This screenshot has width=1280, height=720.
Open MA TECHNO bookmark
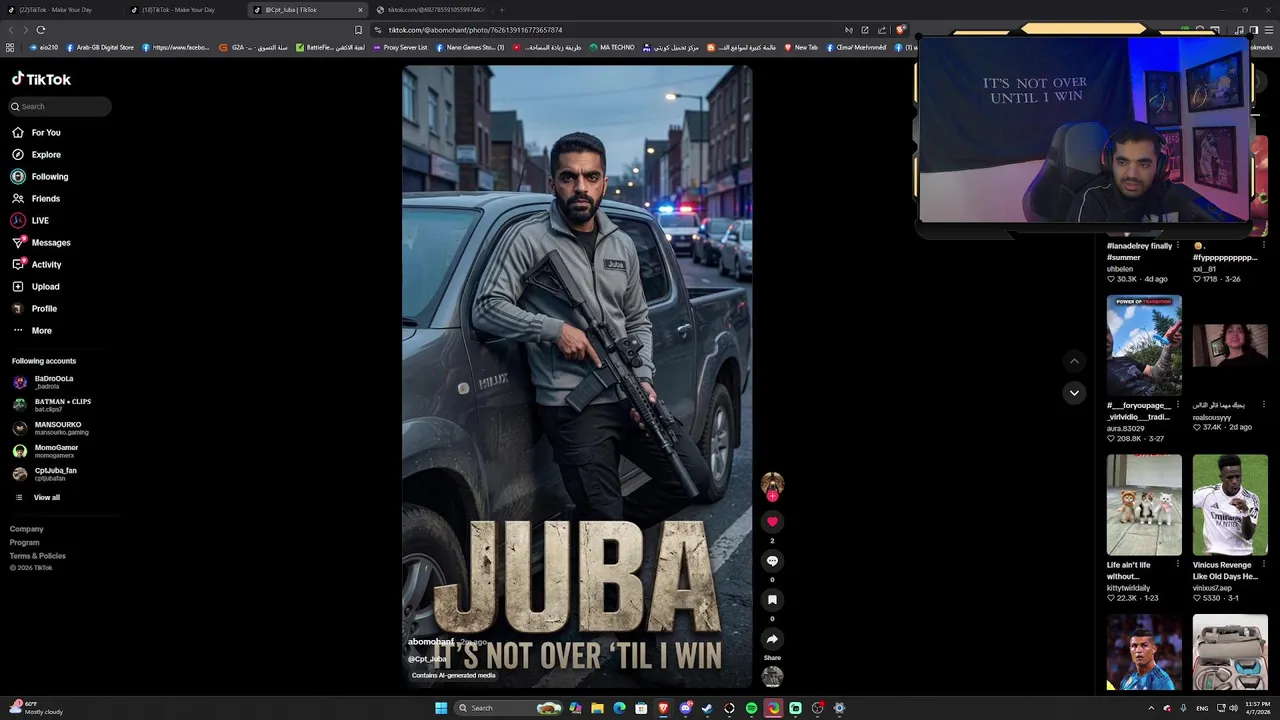(612, 47)
